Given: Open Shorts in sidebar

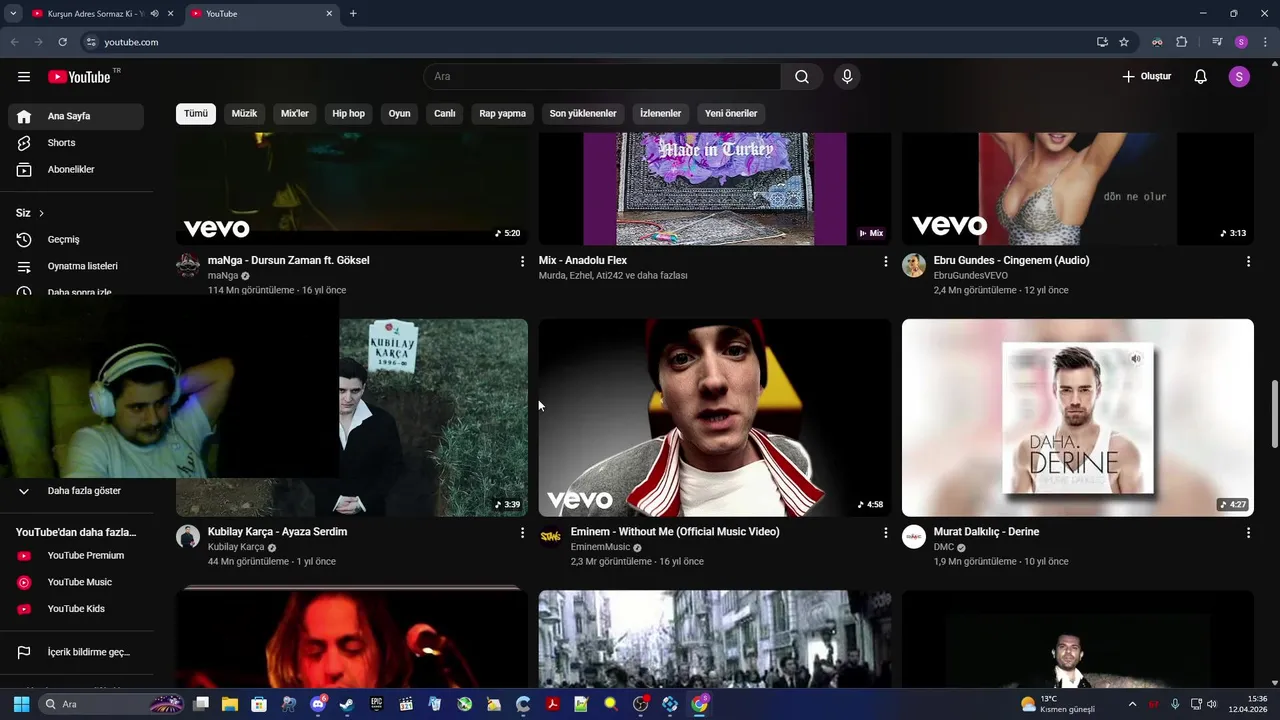Looking at the screenshot, I should [x=76, y=143].
